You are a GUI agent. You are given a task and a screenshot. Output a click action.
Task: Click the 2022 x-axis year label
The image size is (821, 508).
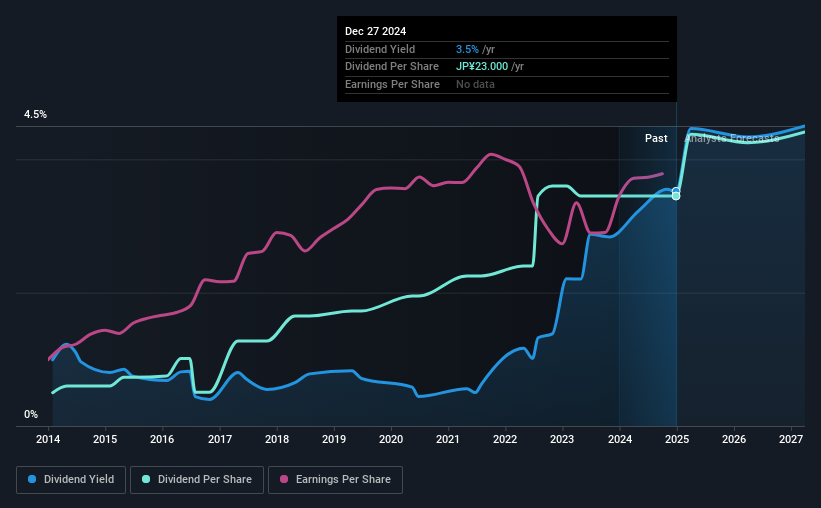tap(505, 439)
